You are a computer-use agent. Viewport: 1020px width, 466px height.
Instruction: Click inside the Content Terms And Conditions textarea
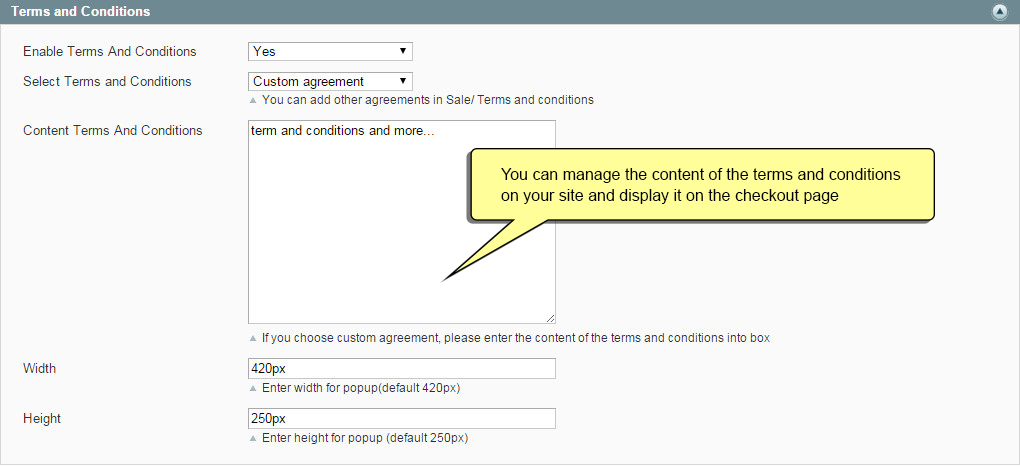[401, 222]
